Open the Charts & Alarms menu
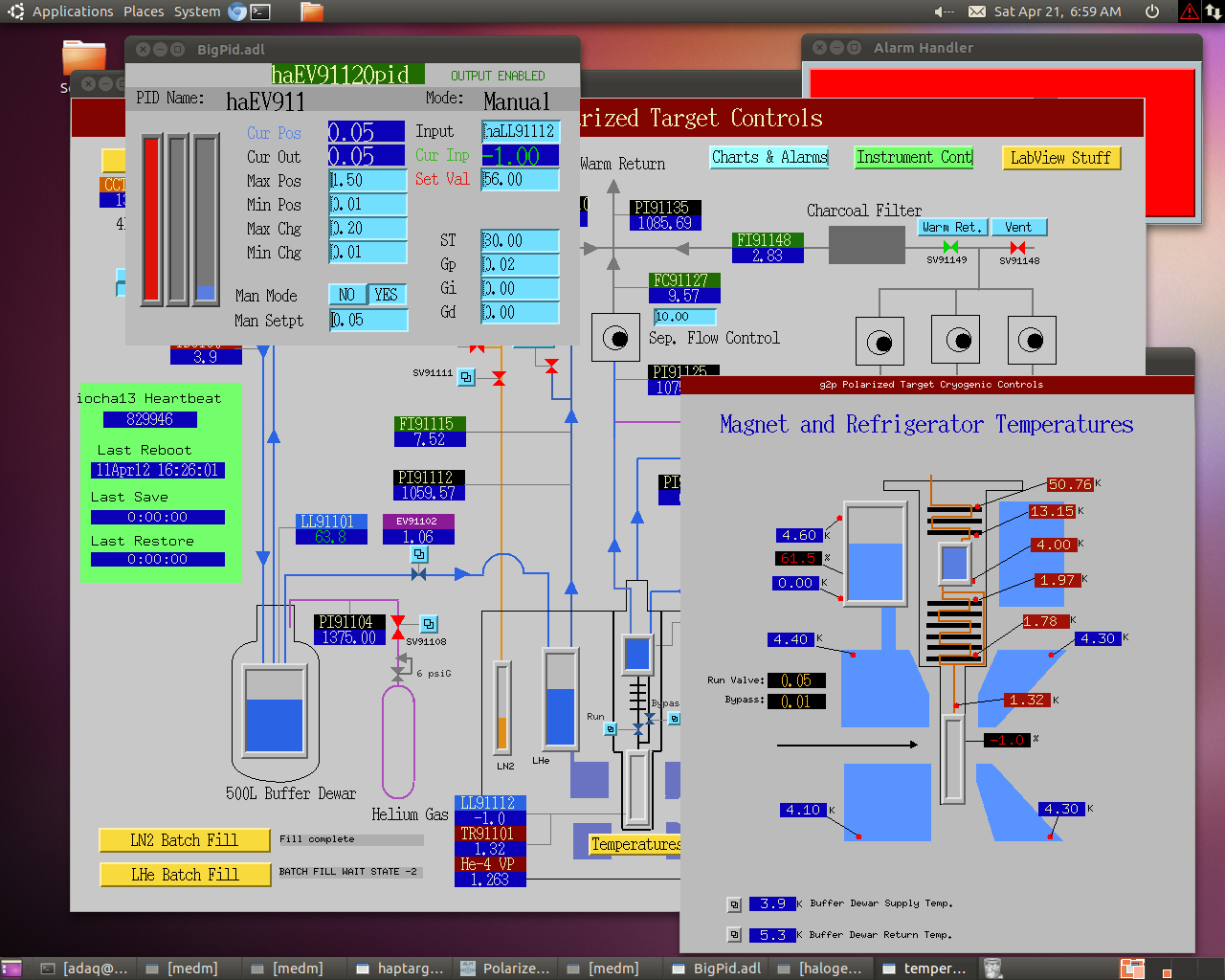The width and height of the screenshot is (1225, 980). click(769, 158)
